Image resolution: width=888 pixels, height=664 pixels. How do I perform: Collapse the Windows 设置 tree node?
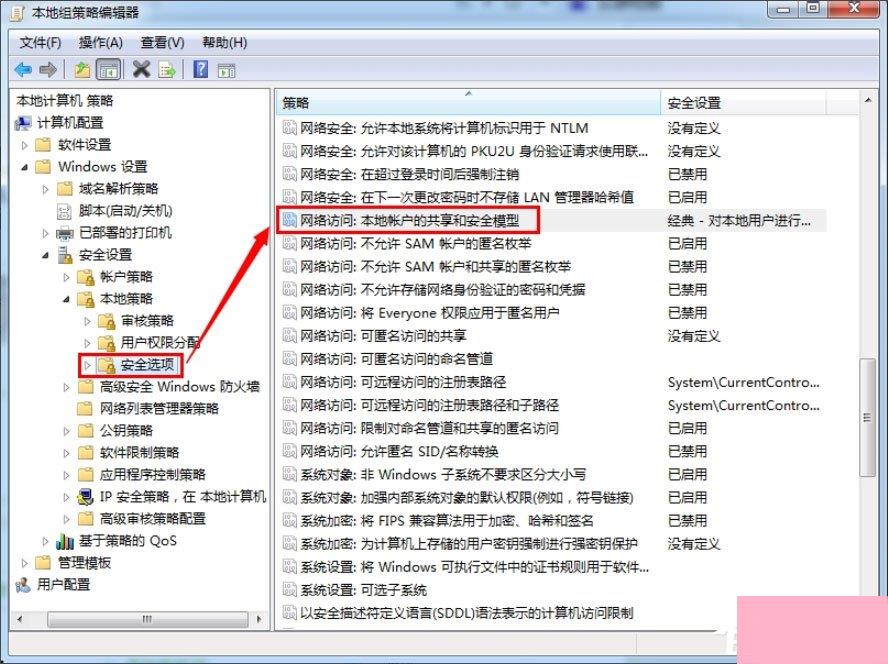(x=24, y=167)
